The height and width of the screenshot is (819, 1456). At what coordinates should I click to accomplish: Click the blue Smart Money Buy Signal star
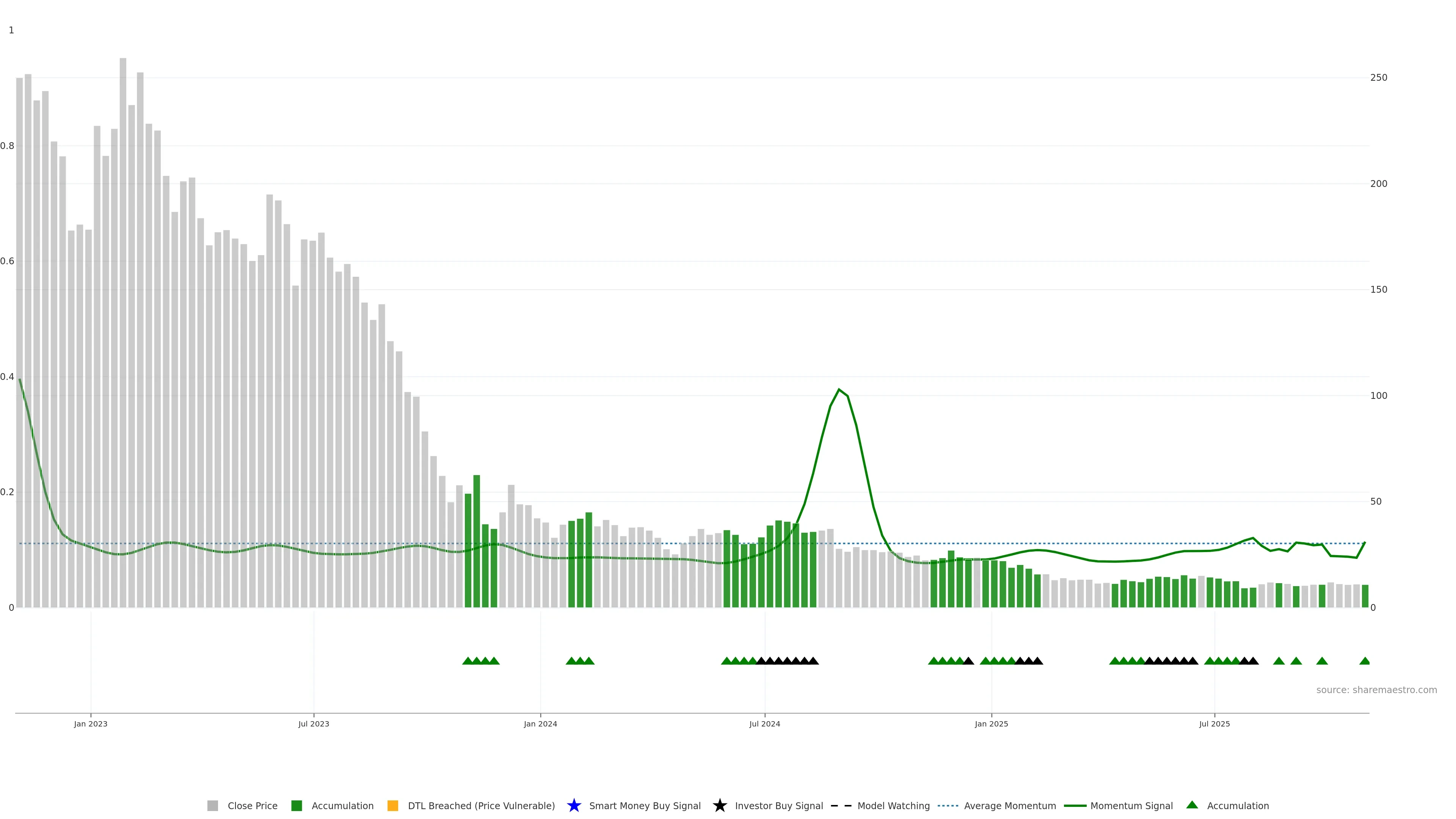click(x=574, y=805)
